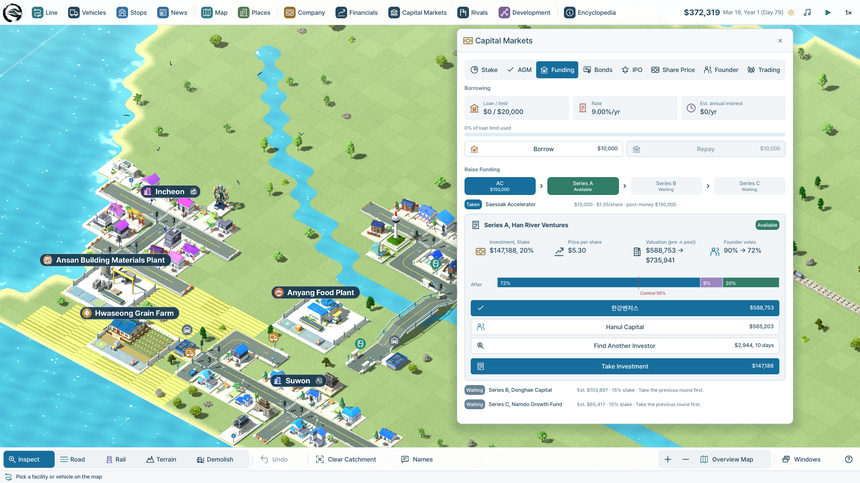Toggle map Names display
The image size is (860, 483).
pyautogui.click(x=417, y=459)
